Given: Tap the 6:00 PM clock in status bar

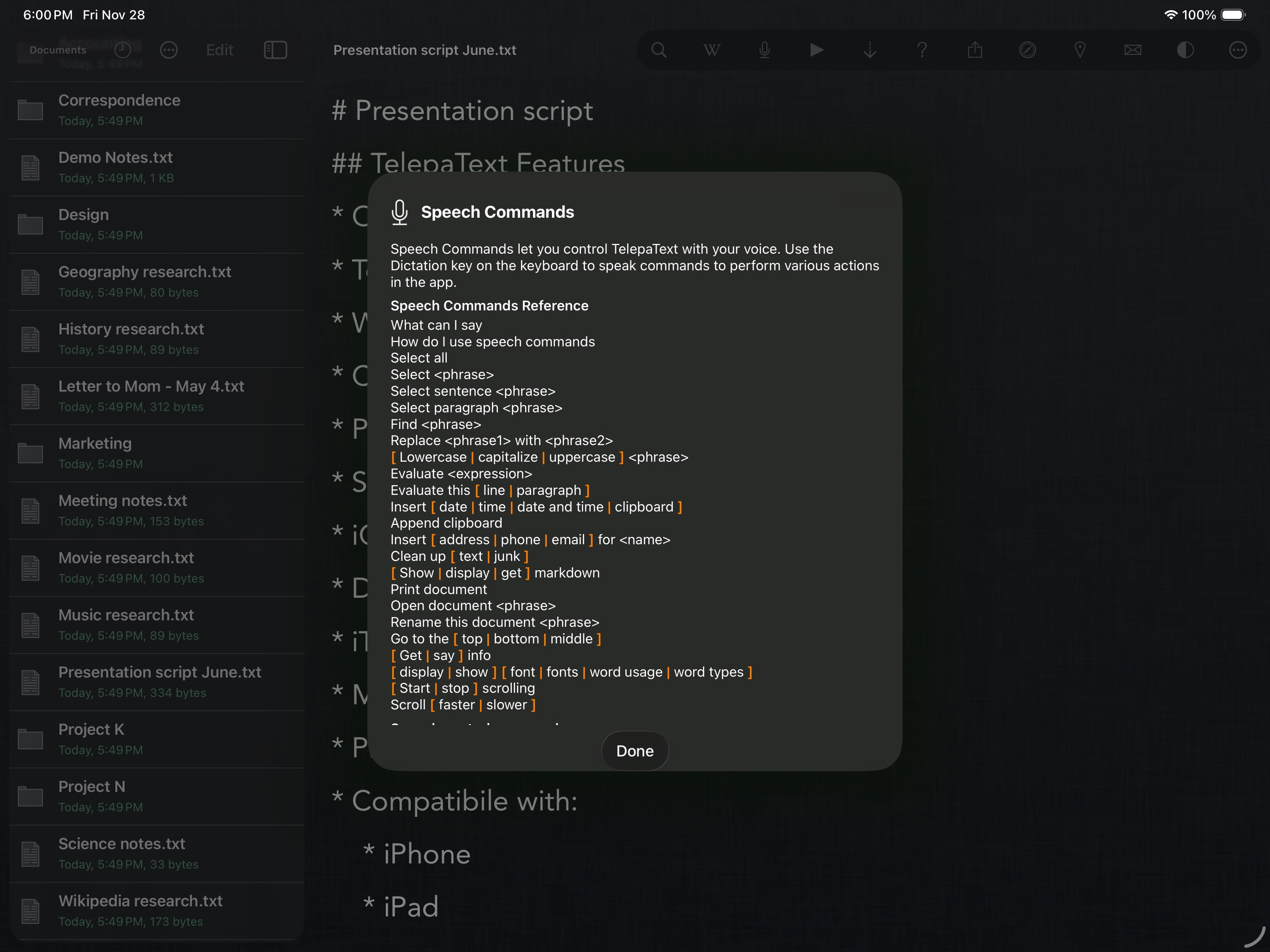Looking at the screenshot, I should click(48, 15).
